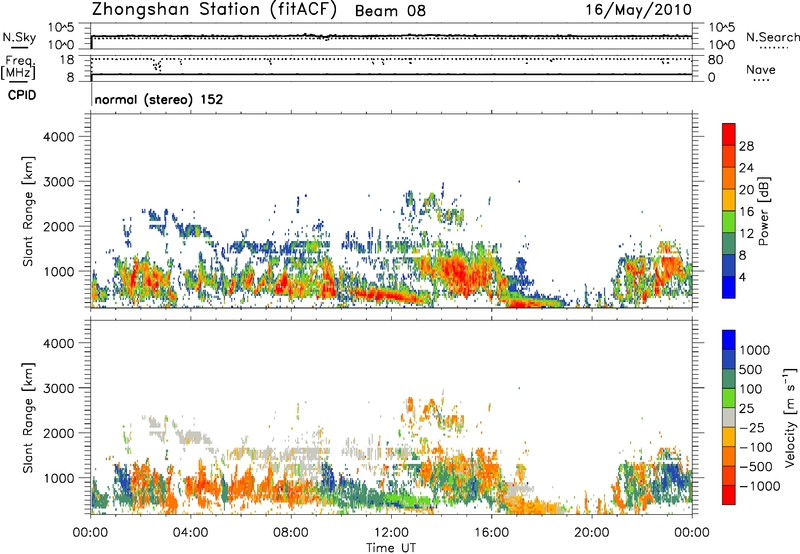Click the '18' frequency axis tick
The height and width of the screenshot is (554, 800).
[x=67, y=60]
